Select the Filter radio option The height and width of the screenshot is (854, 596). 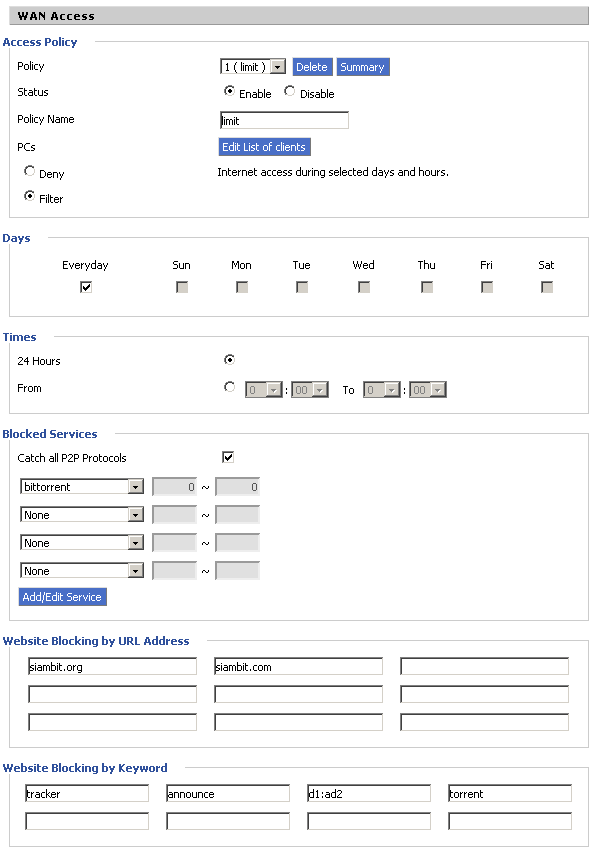[x=29, y=196]
